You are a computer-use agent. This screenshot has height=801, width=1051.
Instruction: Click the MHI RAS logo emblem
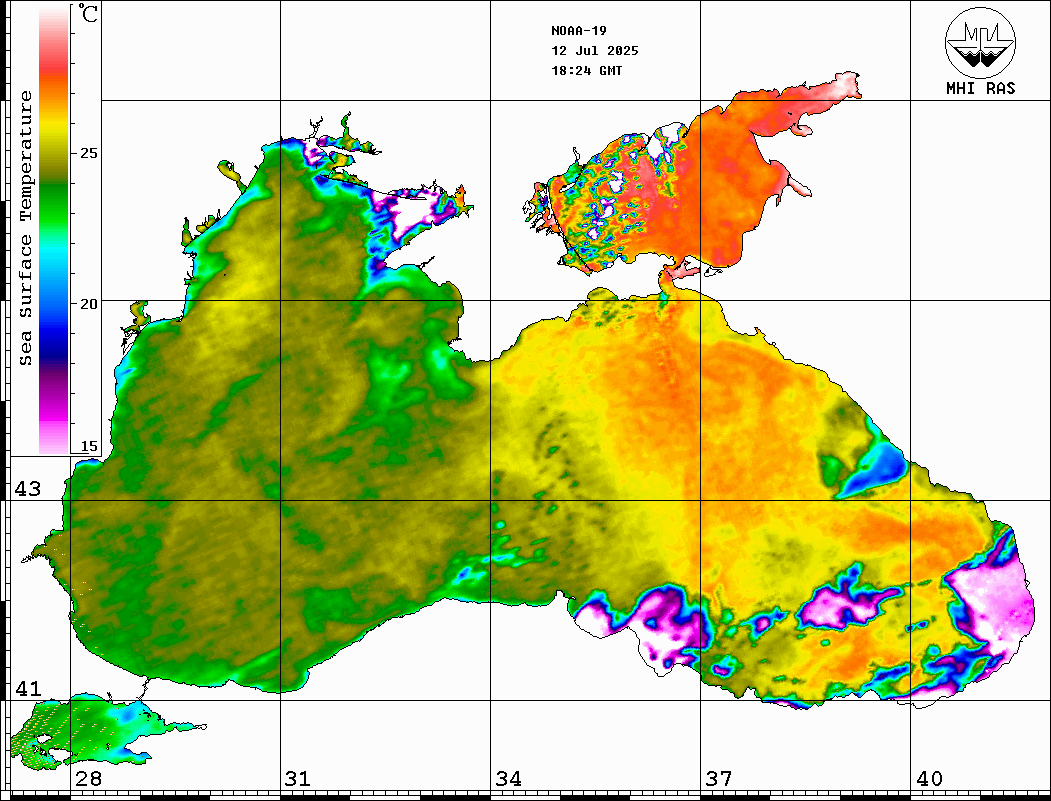coord(981,42)
